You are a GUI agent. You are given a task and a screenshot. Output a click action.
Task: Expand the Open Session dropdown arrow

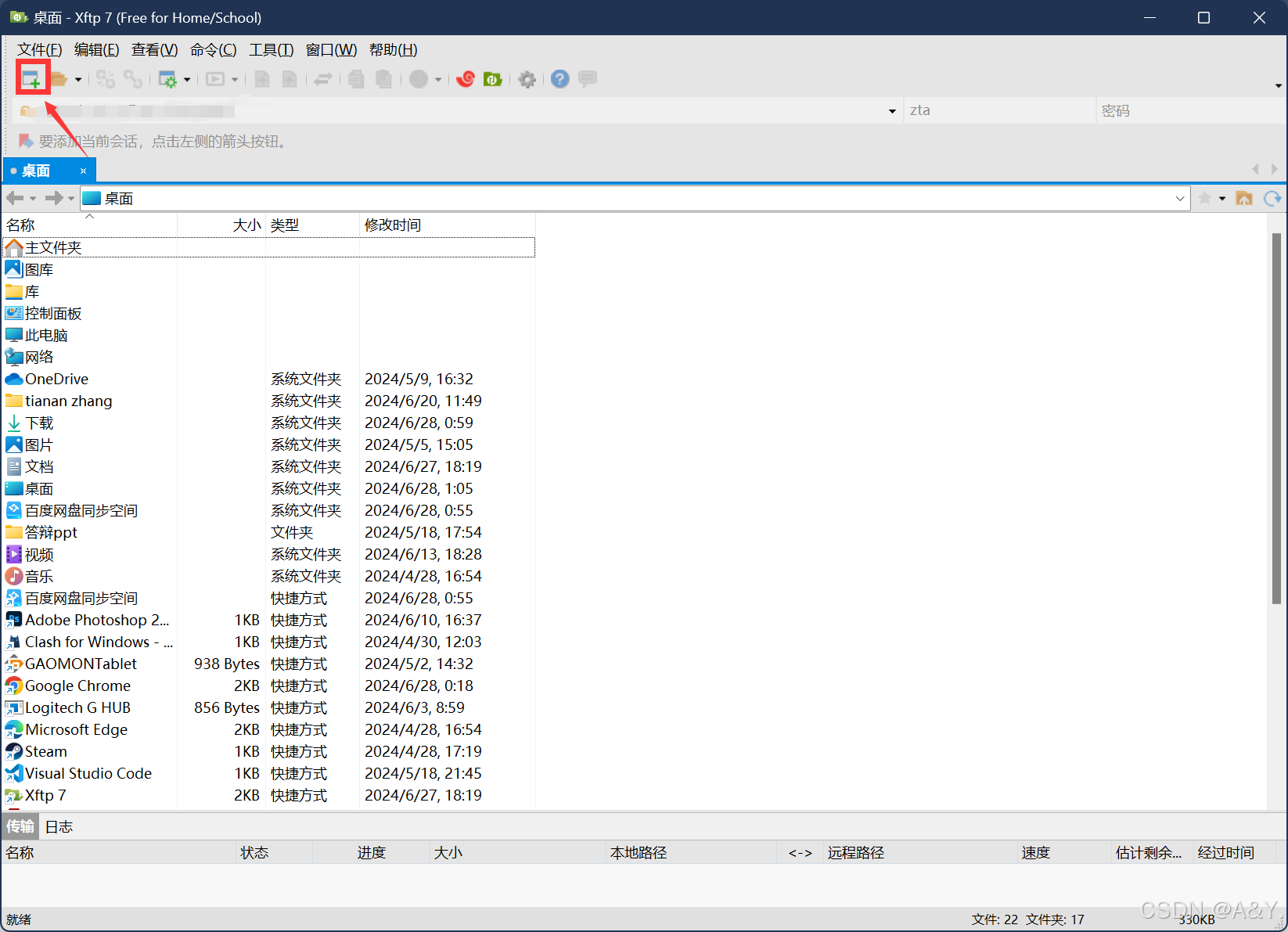78,80
